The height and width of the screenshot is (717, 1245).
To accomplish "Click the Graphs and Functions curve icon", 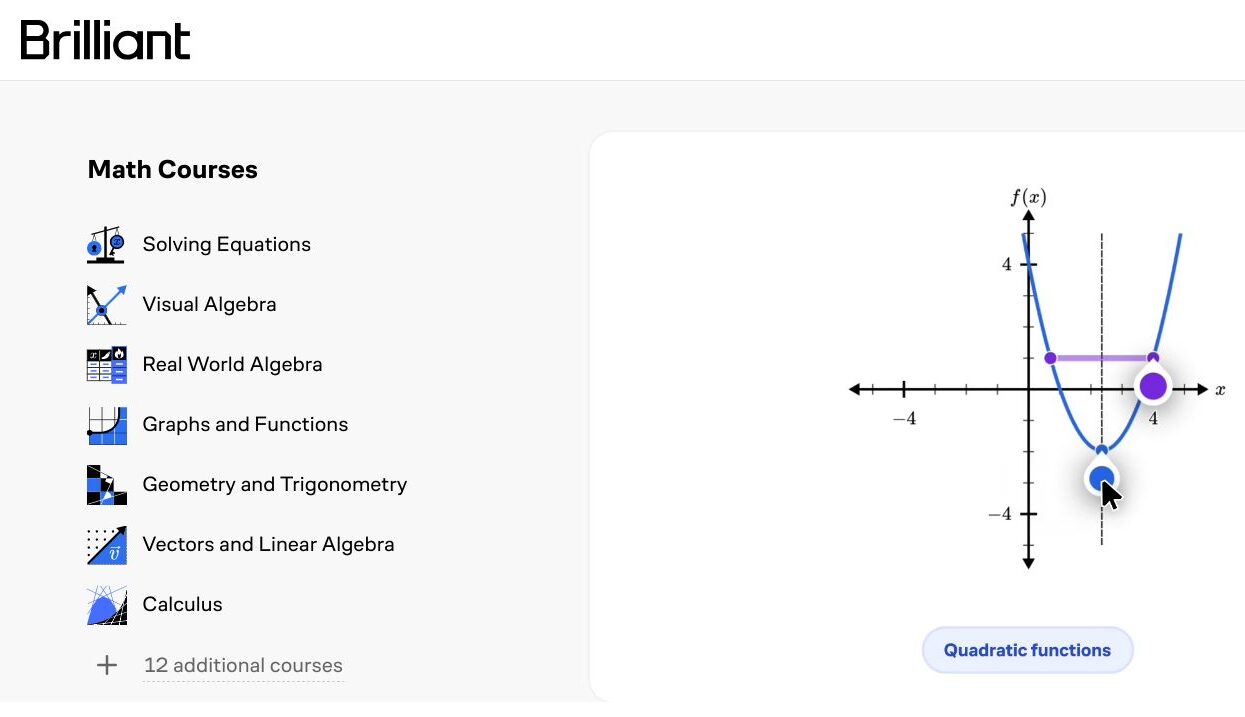I will tap(106, 425).
